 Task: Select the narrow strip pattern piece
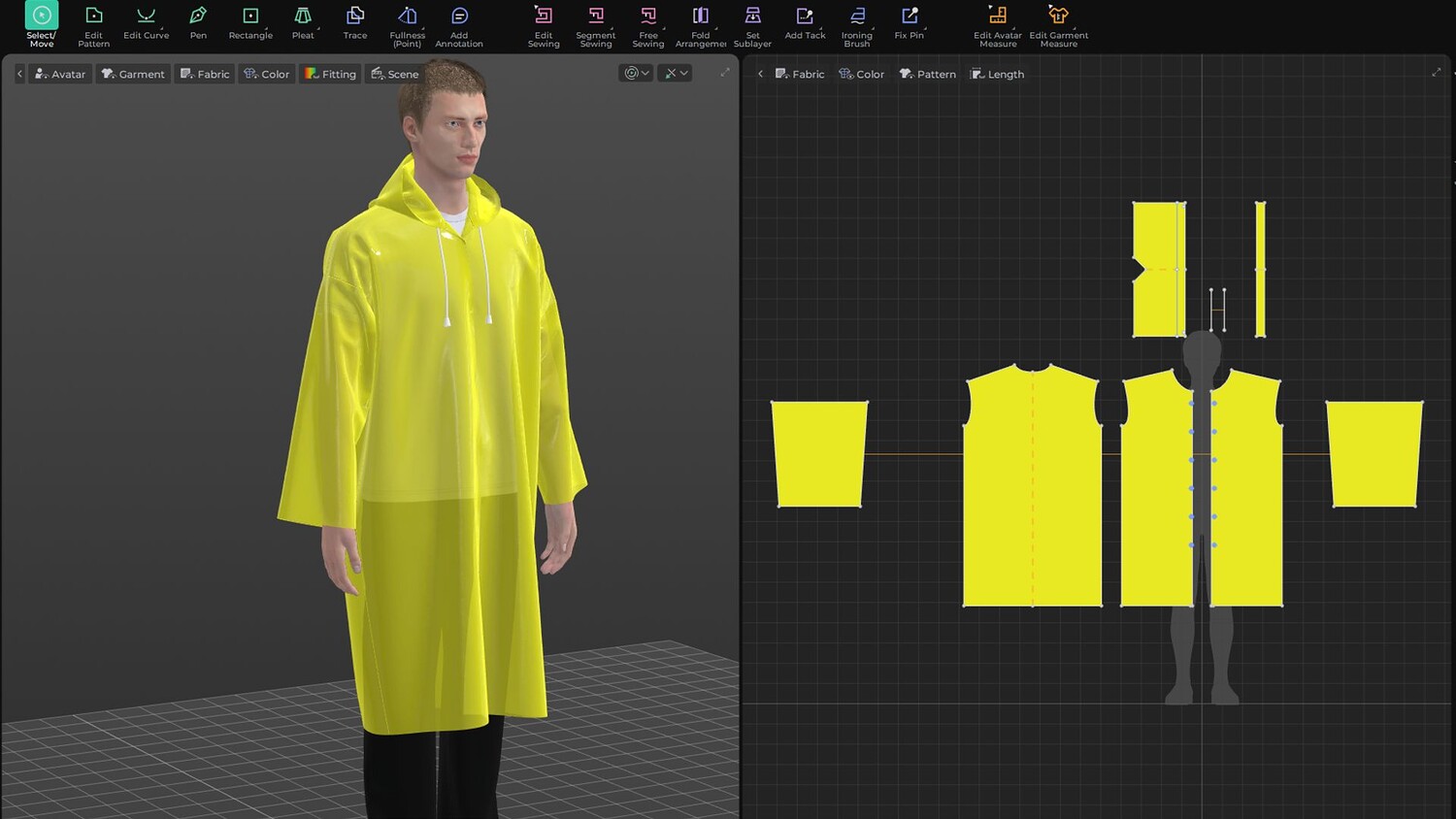click(x=1260, y=270)
